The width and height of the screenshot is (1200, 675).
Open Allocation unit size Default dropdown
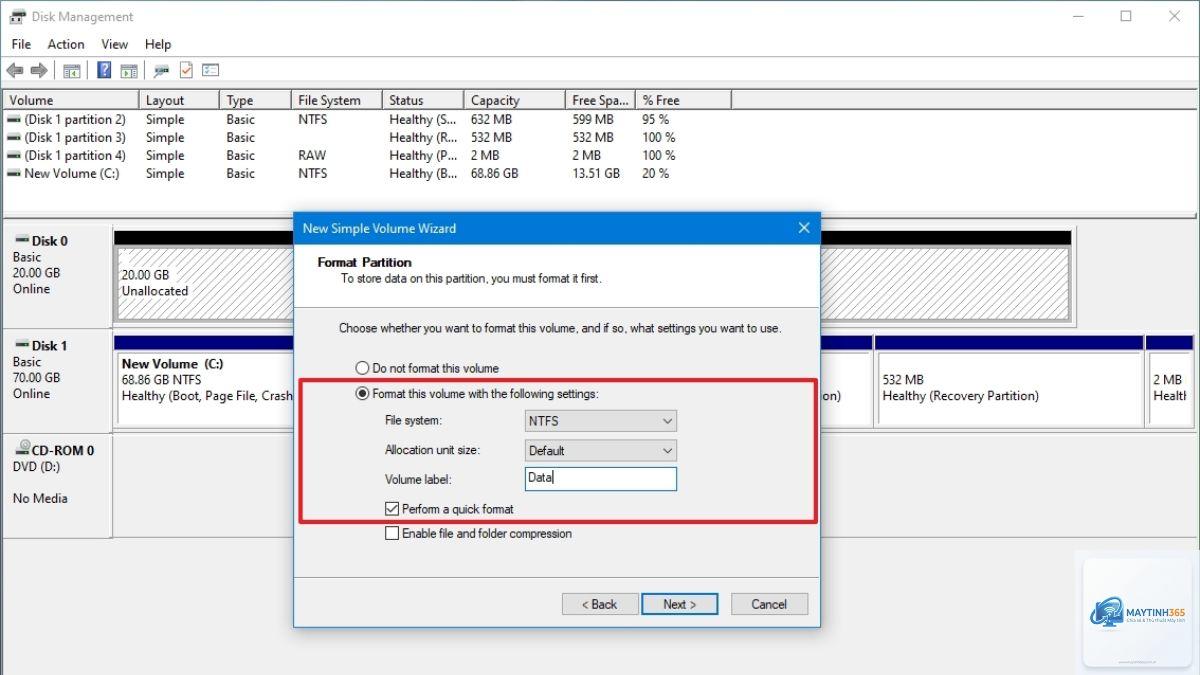tap(601, 450)
